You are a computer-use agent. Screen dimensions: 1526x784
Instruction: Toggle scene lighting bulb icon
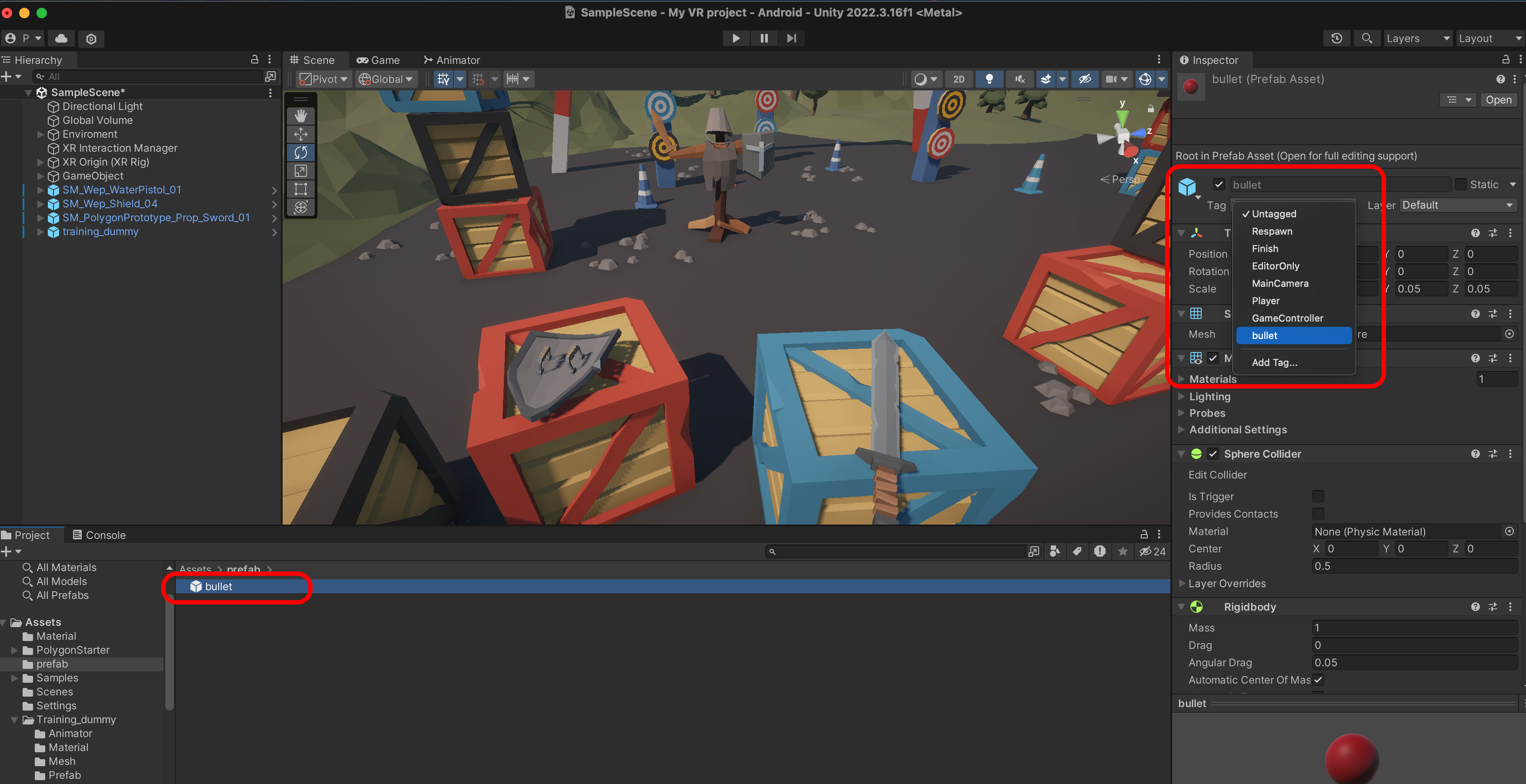pos(989,79)
